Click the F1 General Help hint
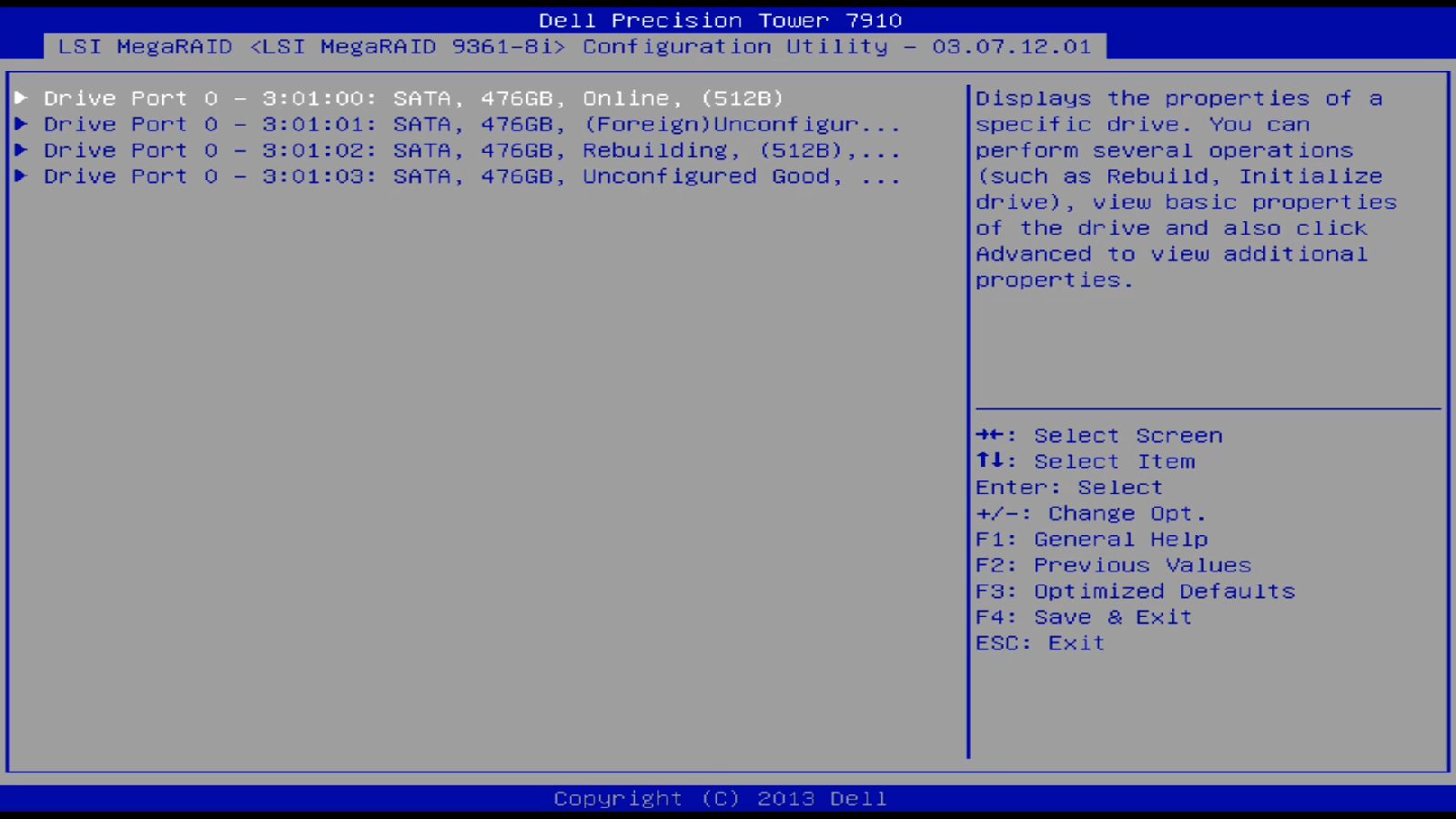The width and height of the screenshot is (1456, 819). 1090,539
